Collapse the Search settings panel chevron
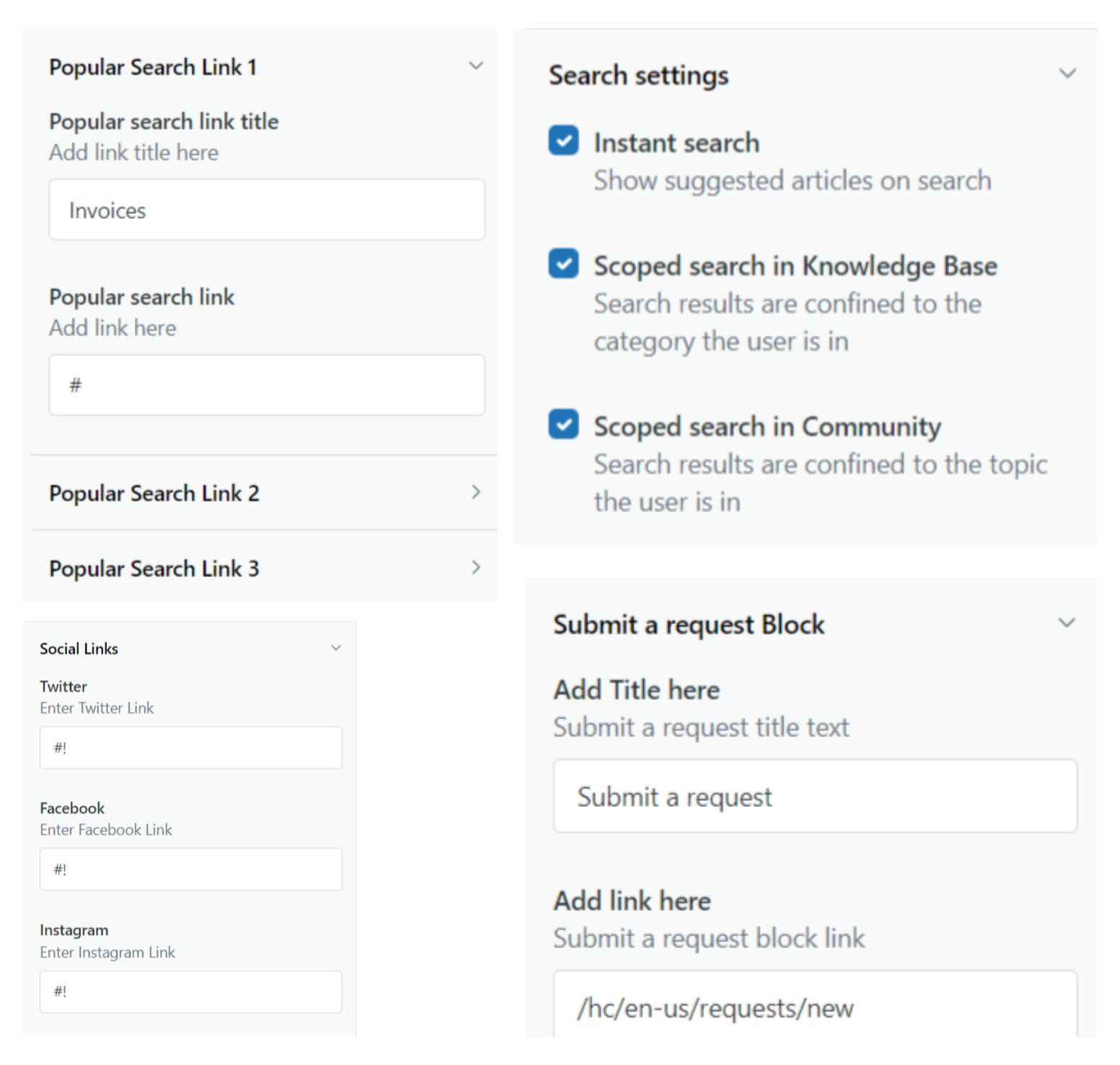This screenshot has width=1120, height=1065. [1067, 73]
